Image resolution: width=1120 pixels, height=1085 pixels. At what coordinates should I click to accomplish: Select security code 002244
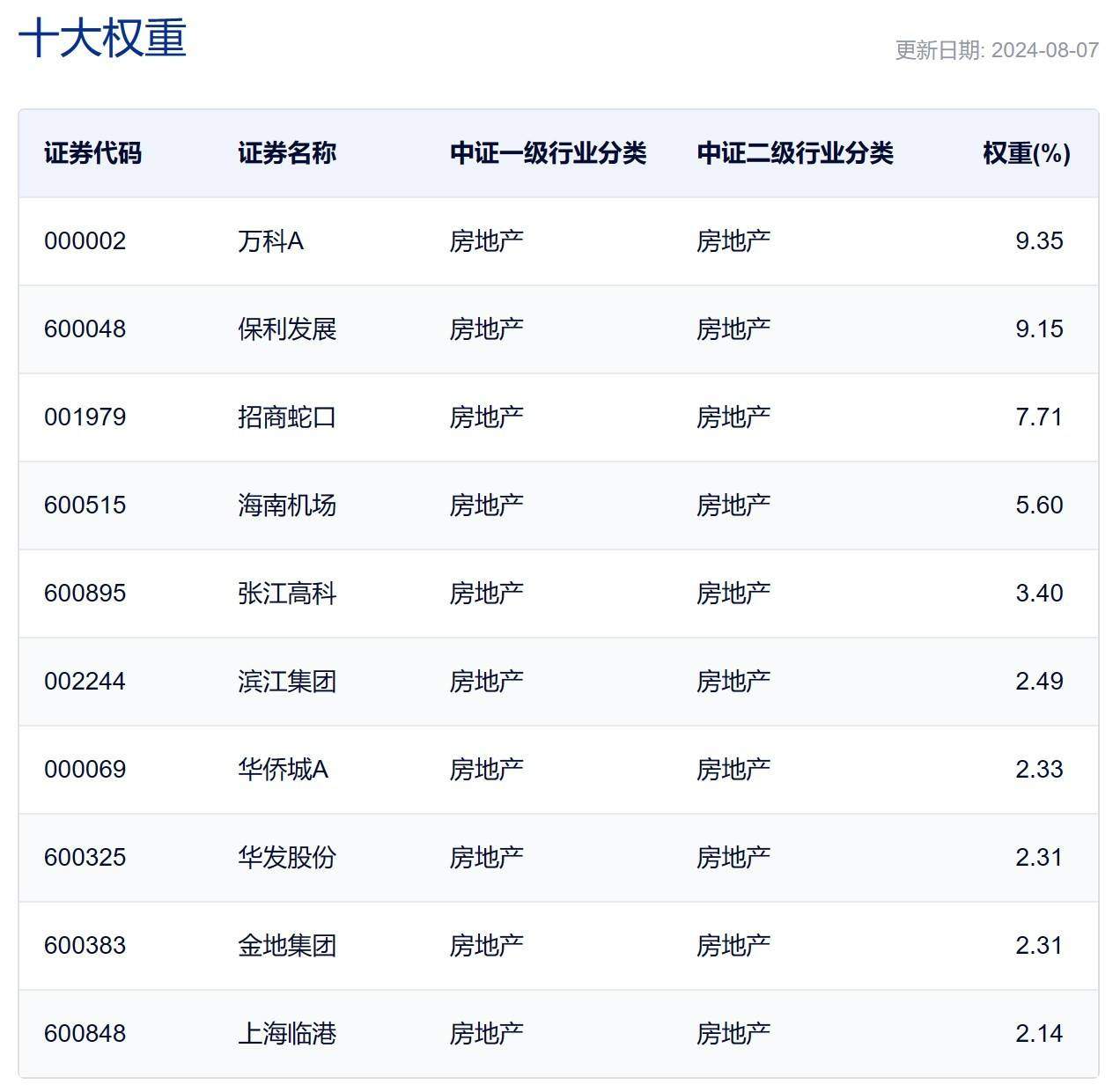click(x=85, y=682)
